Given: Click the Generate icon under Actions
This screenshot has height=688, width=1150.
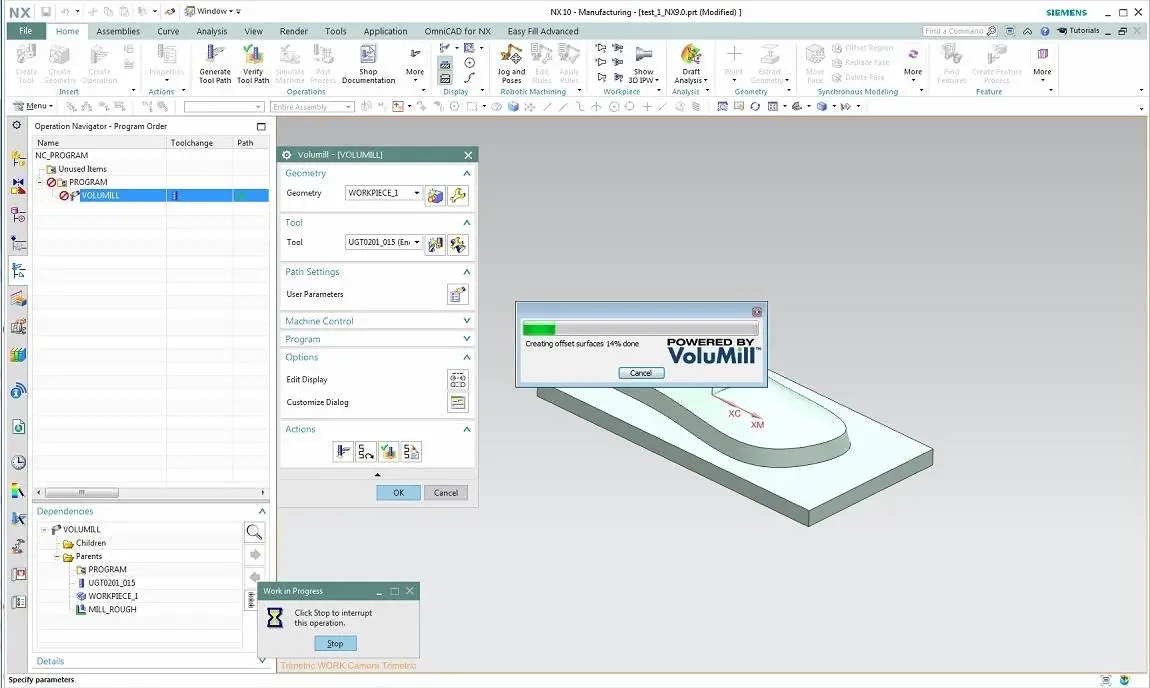Looking at the screenshot, I should click(343, 452).
